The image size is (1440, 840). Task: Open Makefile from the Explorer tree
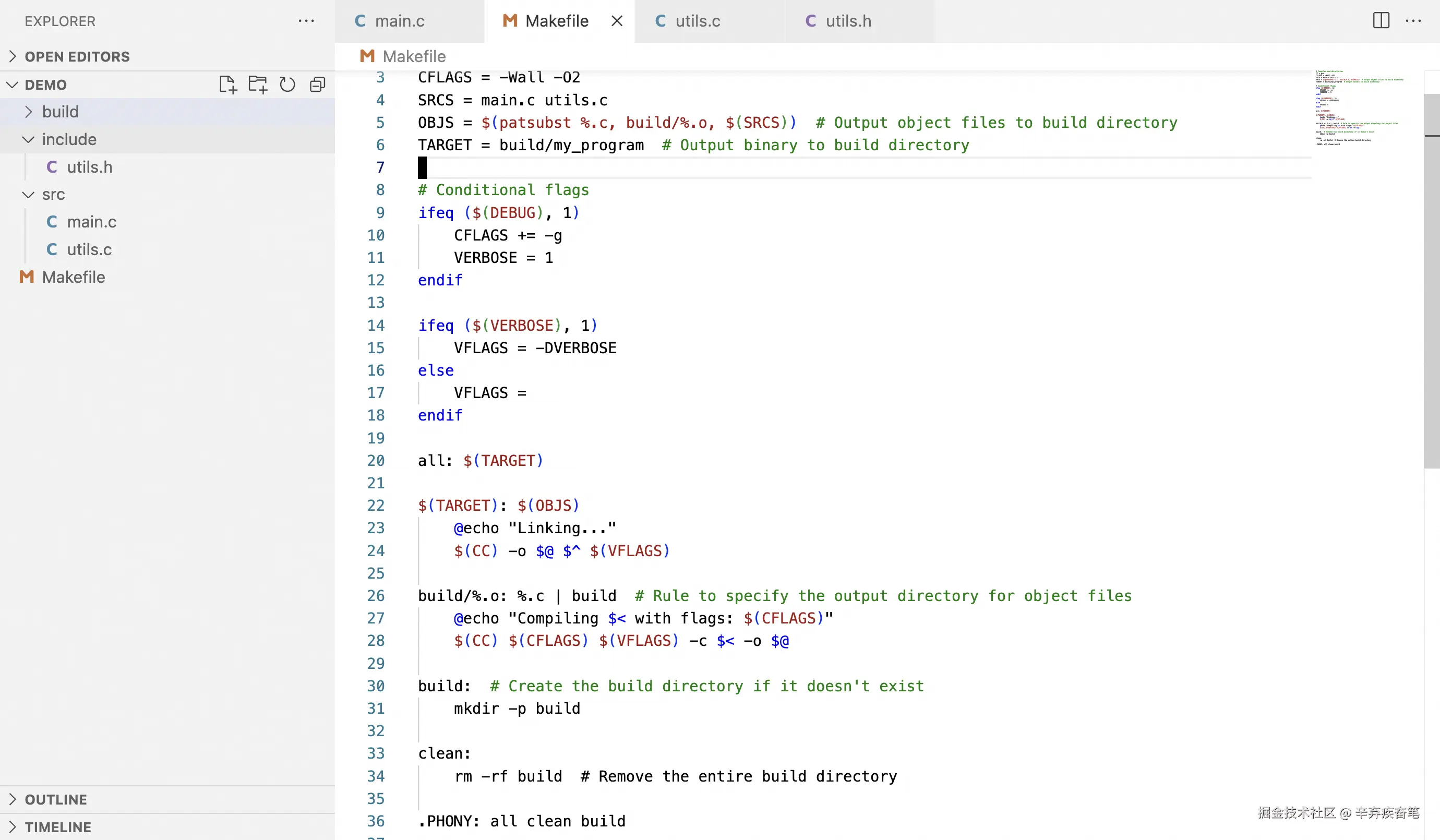(73, 277)
